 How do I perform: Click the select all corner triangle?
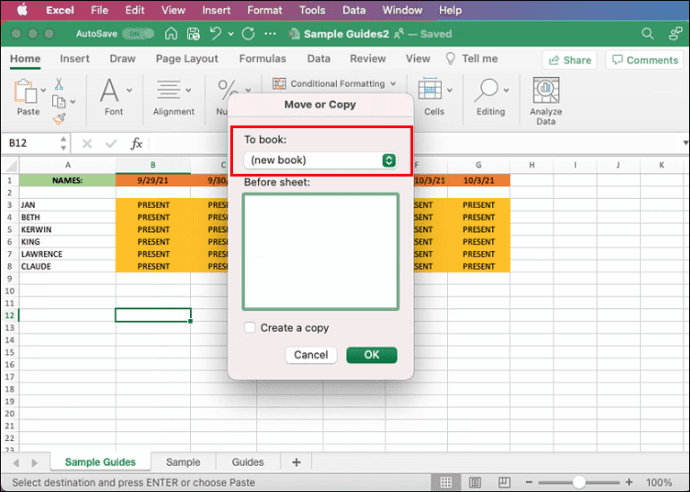point(11,166)
